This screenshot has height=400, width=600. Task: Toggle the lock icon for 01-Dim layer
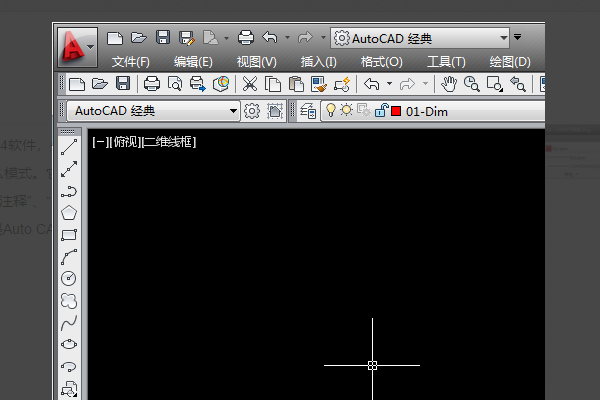coord(381,111)
